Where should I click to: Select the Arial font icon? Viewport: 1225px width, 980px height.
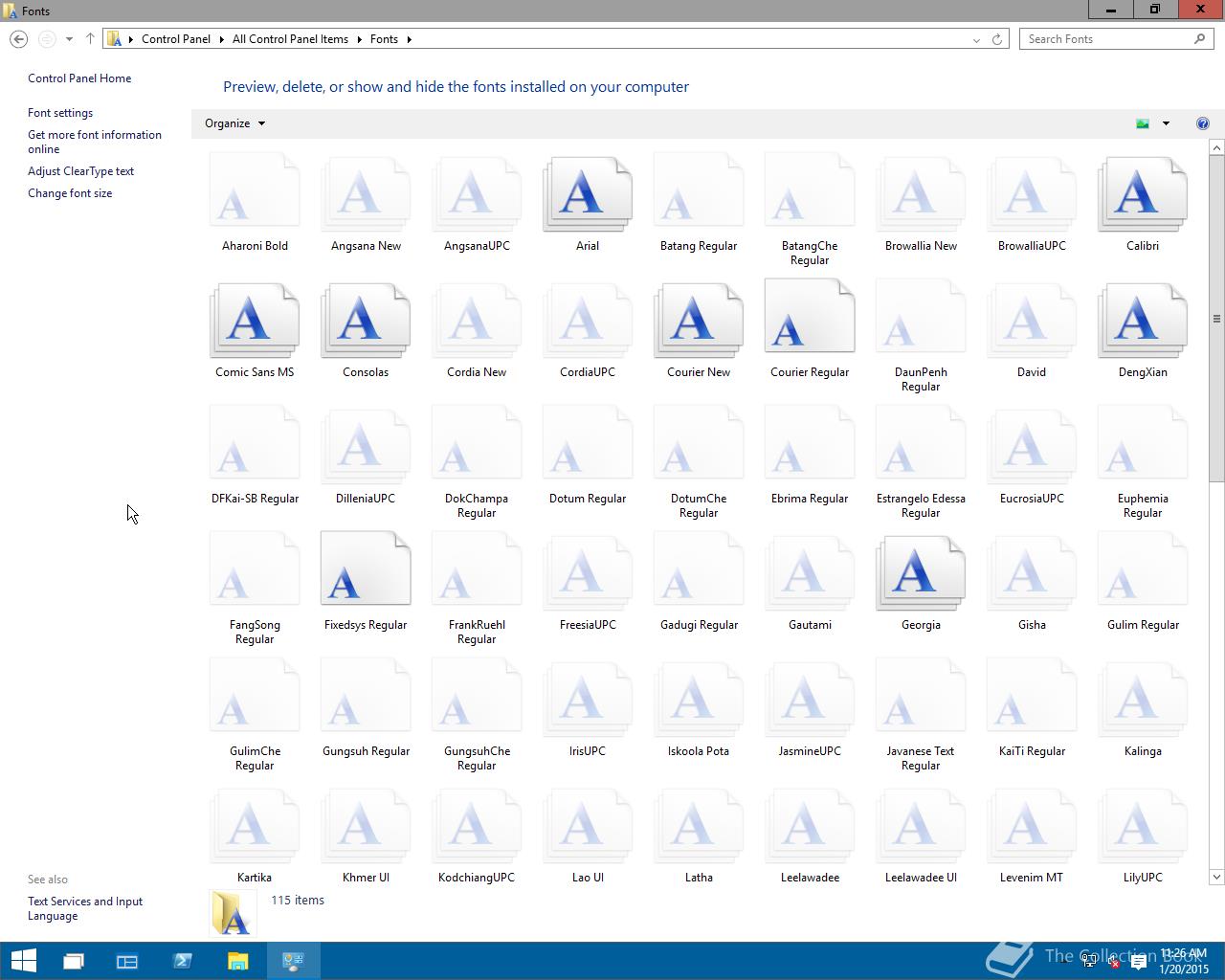(x=588, y=194)
